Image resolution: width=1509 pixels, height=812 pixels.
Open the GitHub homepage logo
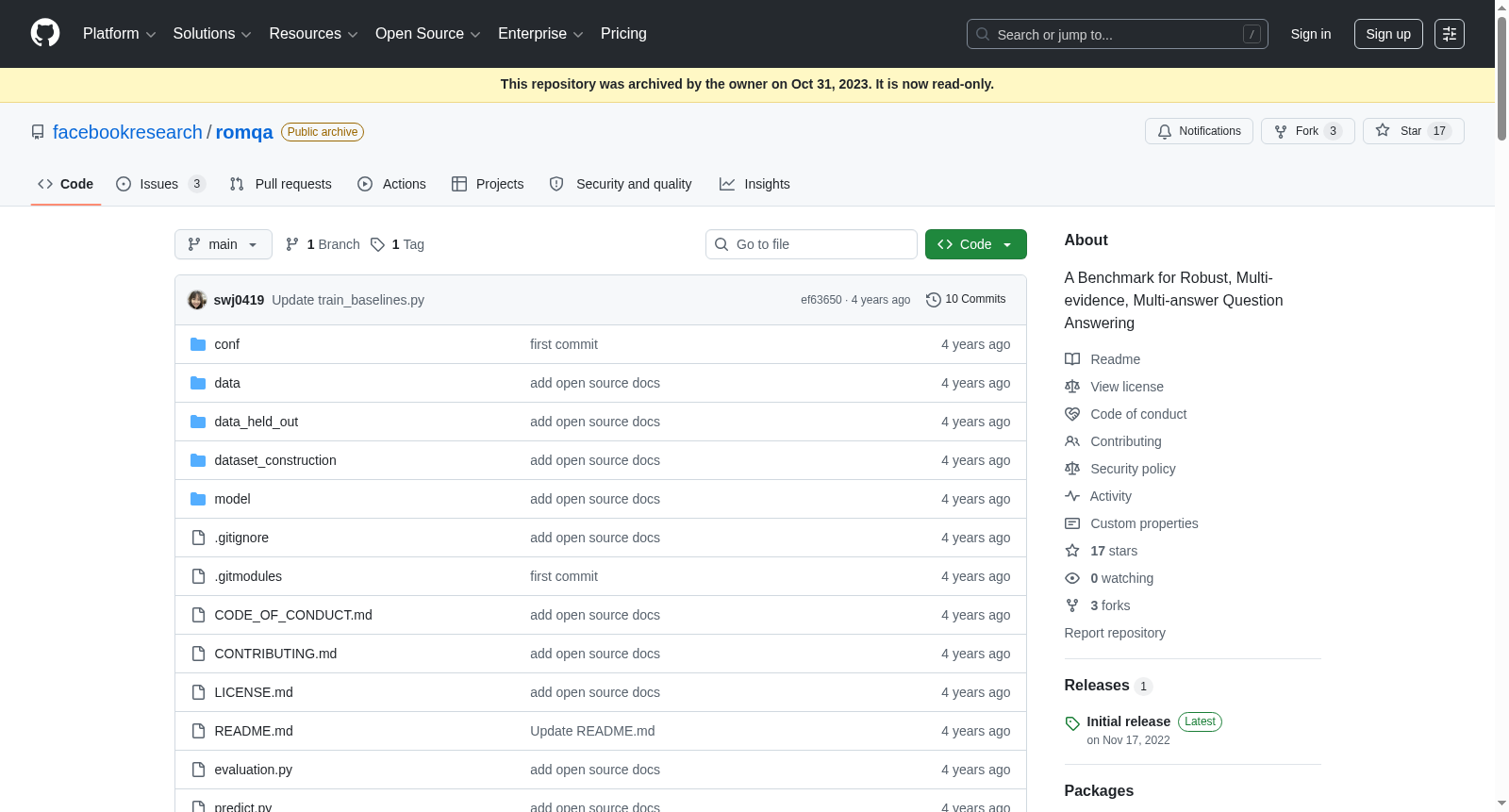(45, 33)
